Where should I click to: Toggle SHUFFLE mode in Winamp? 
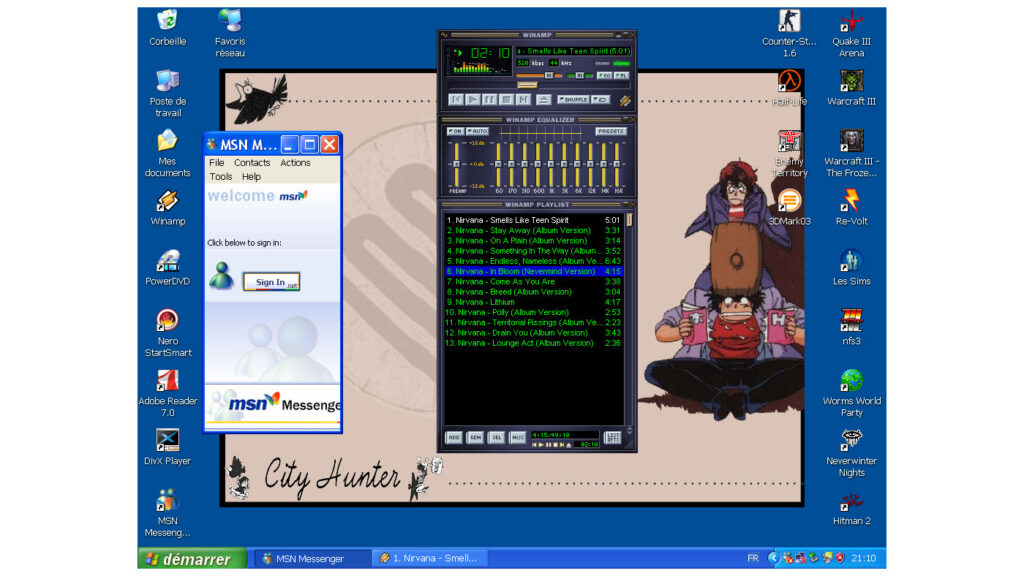click(x=575, y=99)
